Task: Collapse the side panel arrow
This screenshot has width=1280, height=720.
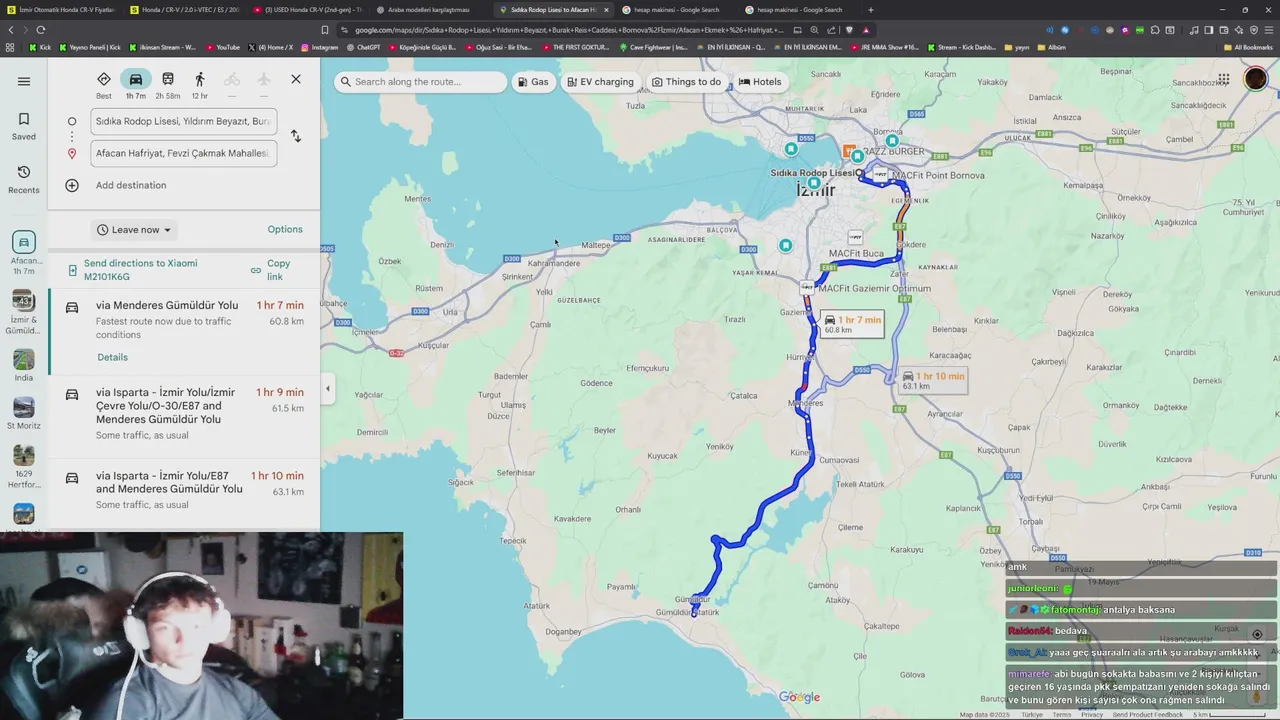Action: click(x=327, y=389)
